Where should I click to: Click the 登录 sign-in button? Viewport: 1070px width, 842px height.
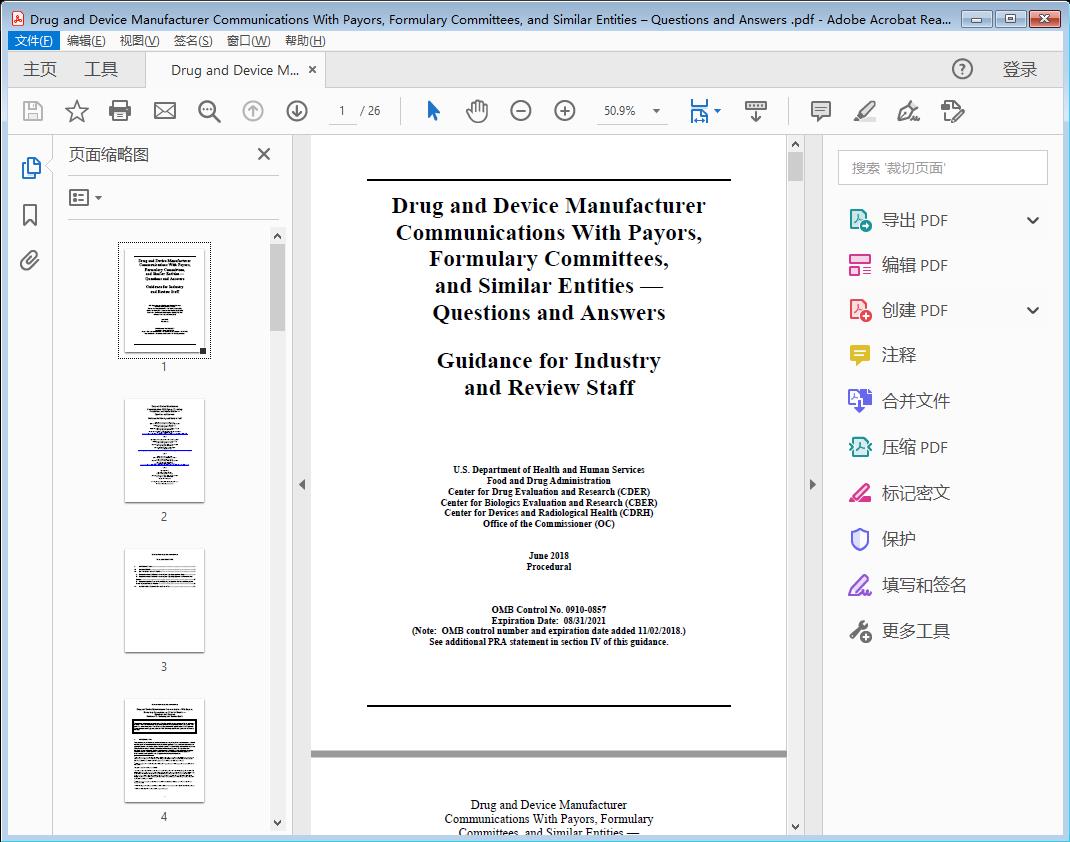(x=1019, y=69)
